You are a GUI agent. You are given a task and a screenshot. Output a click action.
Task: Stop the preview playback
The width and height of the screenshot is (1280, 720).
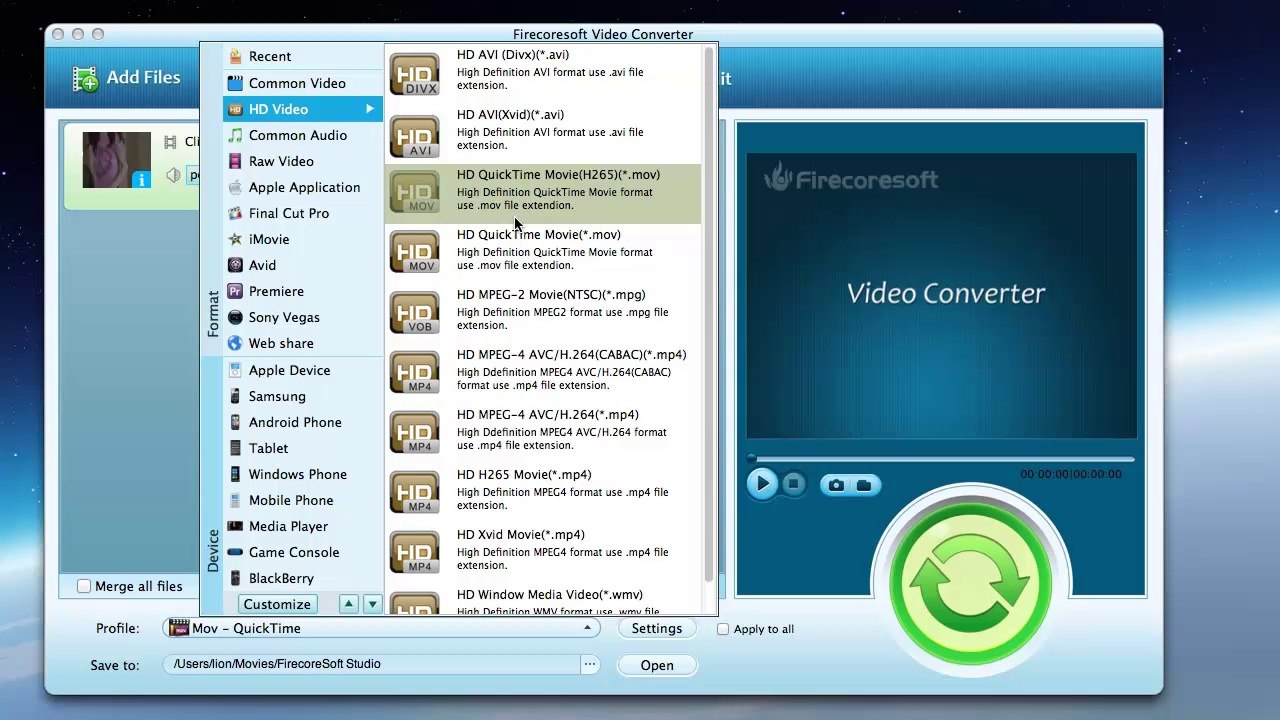[793, 484]
